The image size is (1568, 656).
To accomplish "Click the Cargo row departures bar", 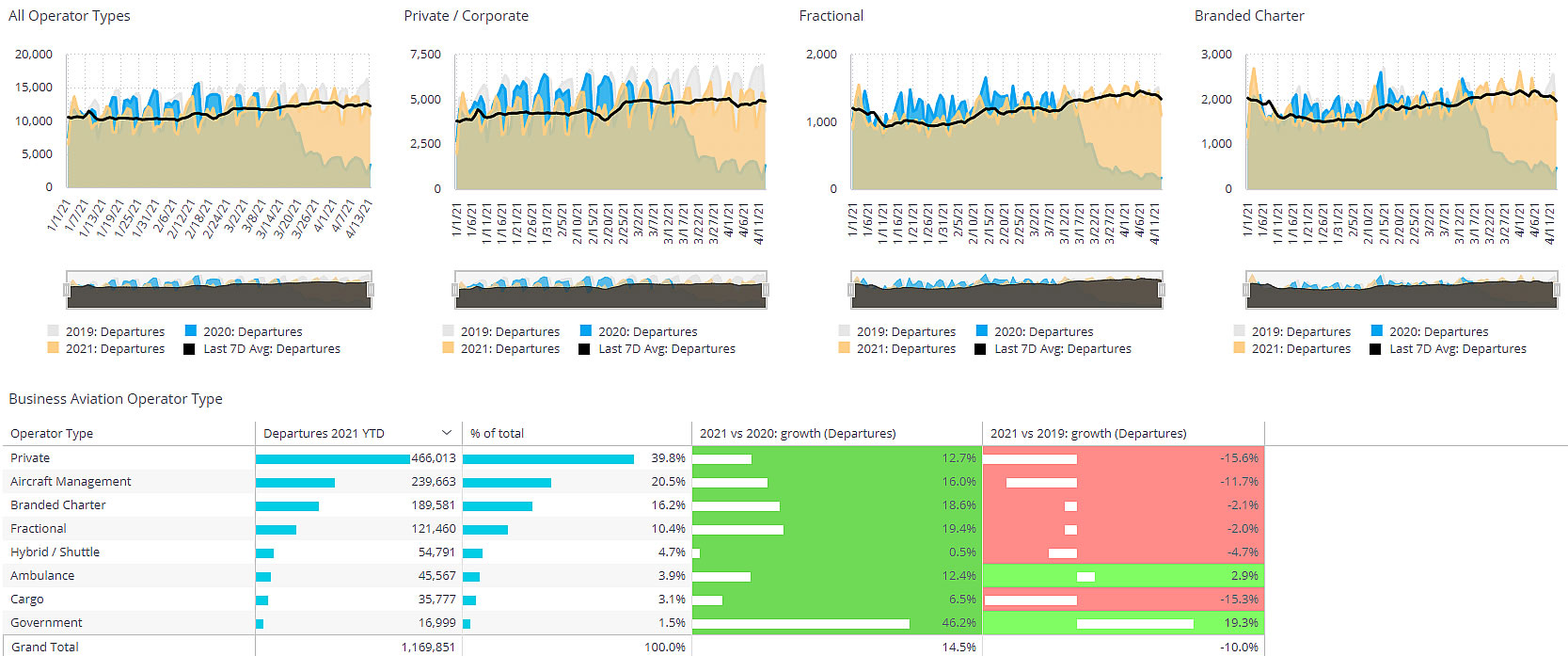I will (262, 600).
